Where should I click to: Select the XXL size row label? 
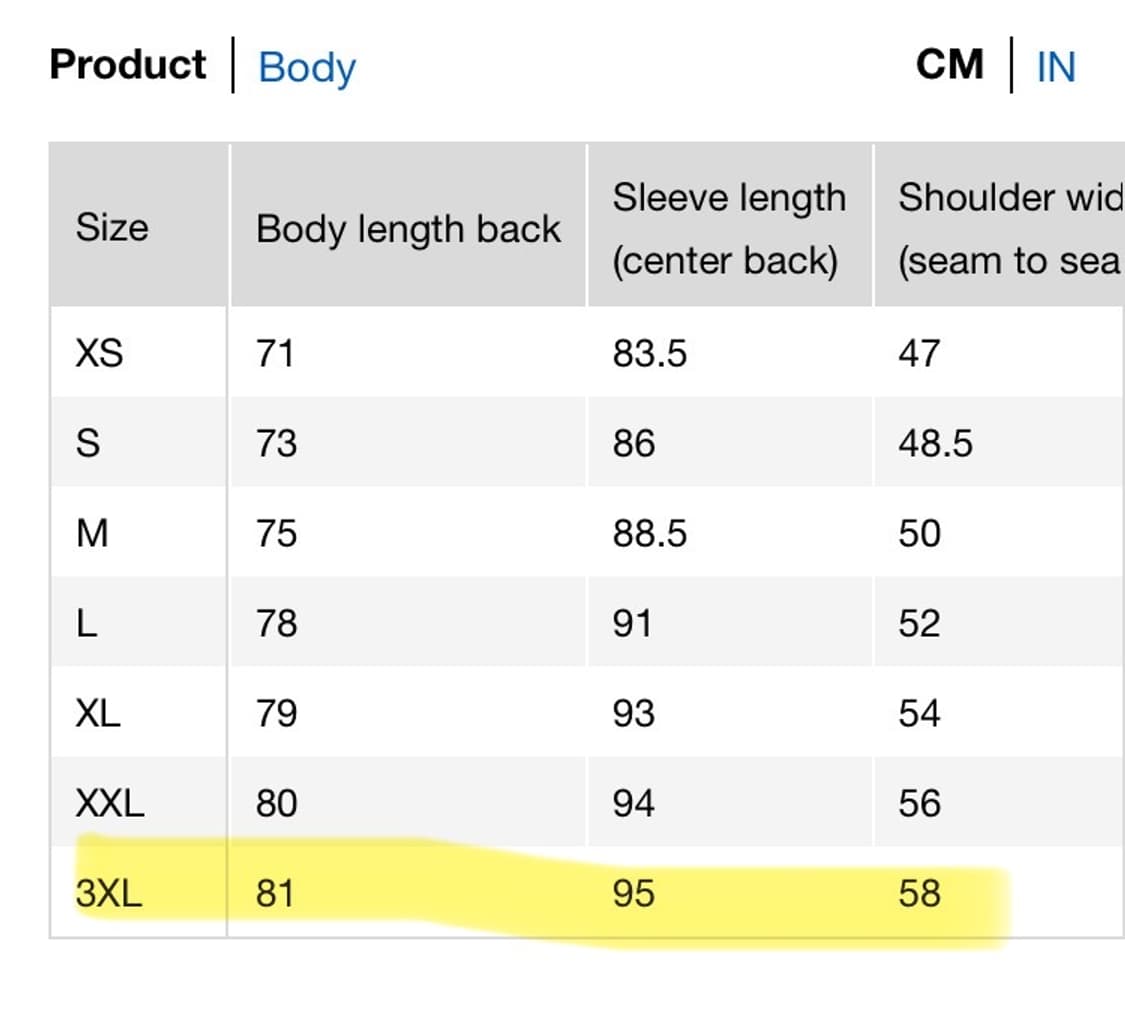(110, 803)
